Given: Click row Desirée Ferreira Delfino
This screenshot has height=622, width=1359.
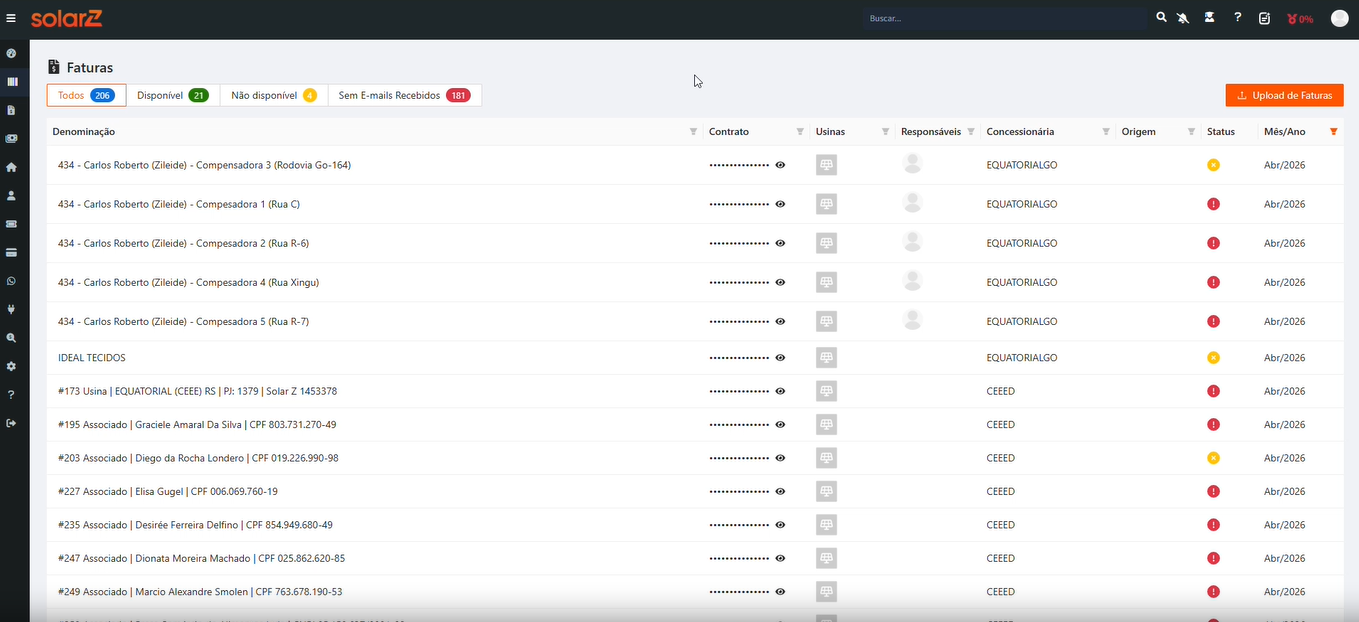Looking at the screenshot, I should pyautogui.click(x=695, y=525).
